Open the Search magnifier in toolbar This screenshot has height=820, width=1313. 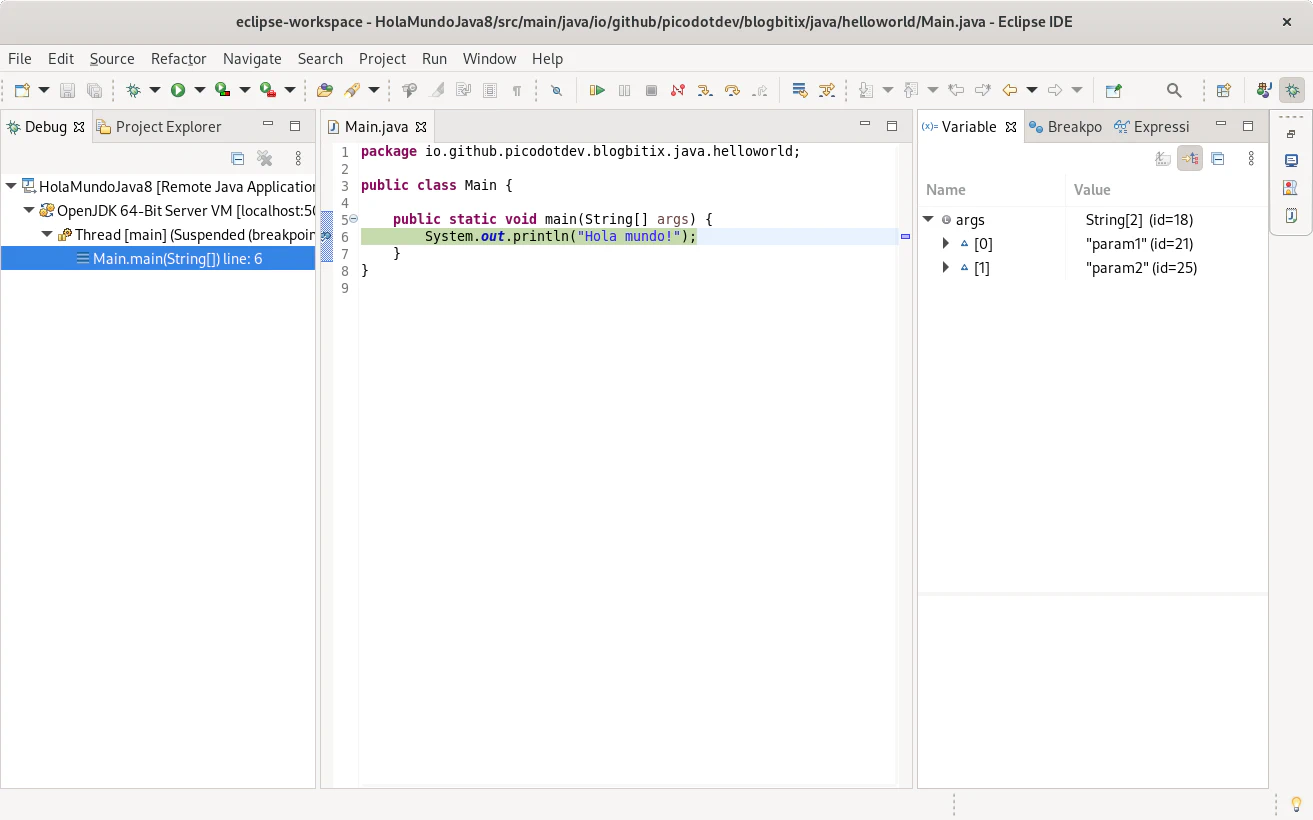[1174, 90]
